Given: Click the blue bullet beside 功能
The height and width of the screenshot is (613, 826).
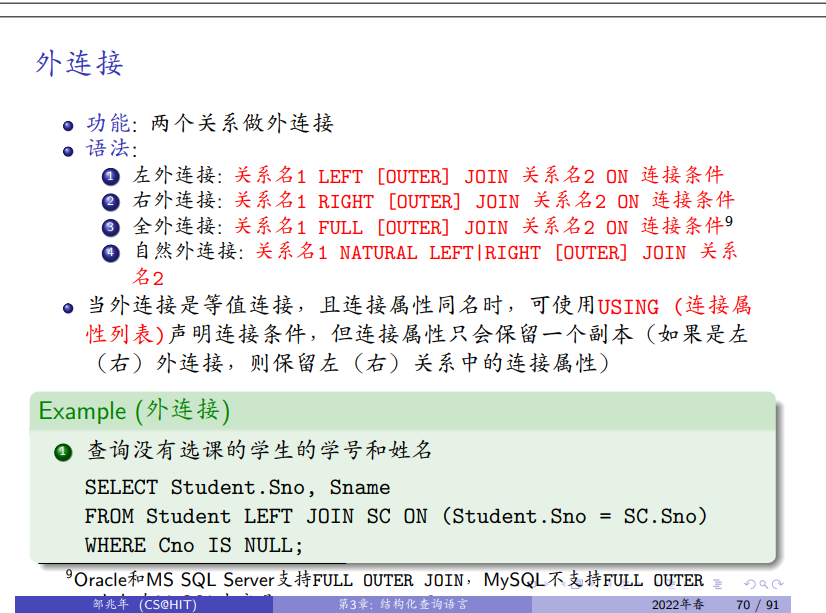Looking at the screenshot, I should point(68,126).
